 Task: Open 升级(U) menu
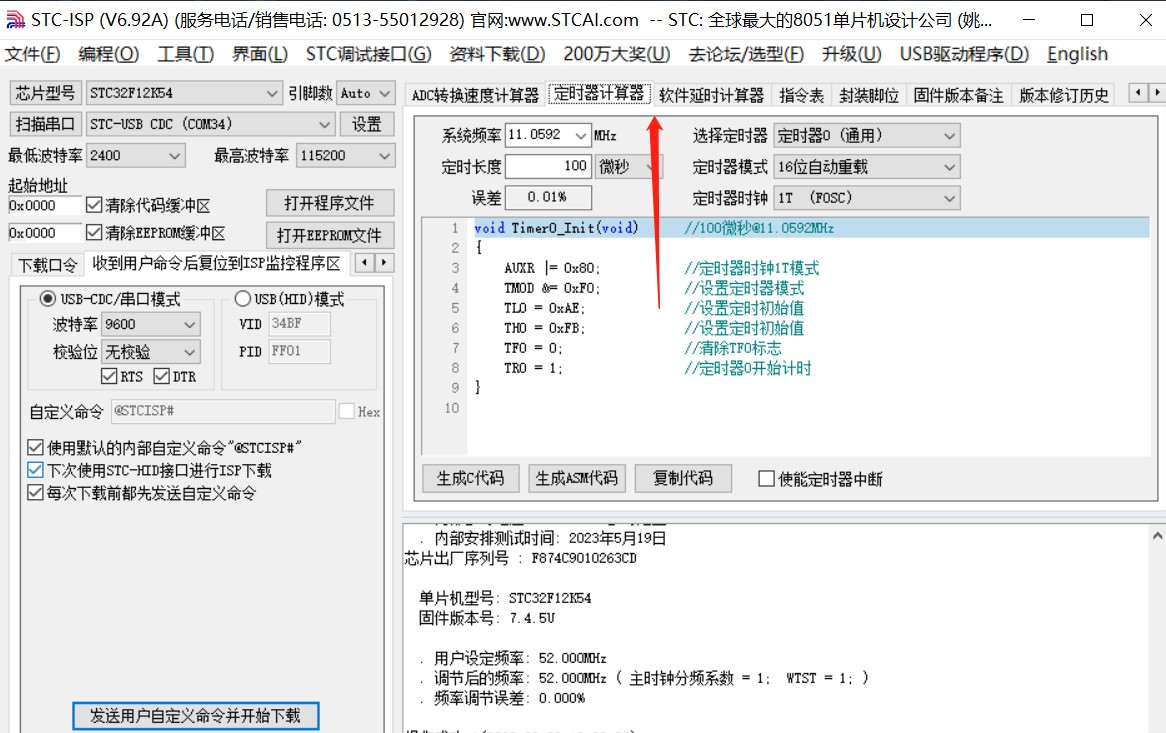(851, 54)
